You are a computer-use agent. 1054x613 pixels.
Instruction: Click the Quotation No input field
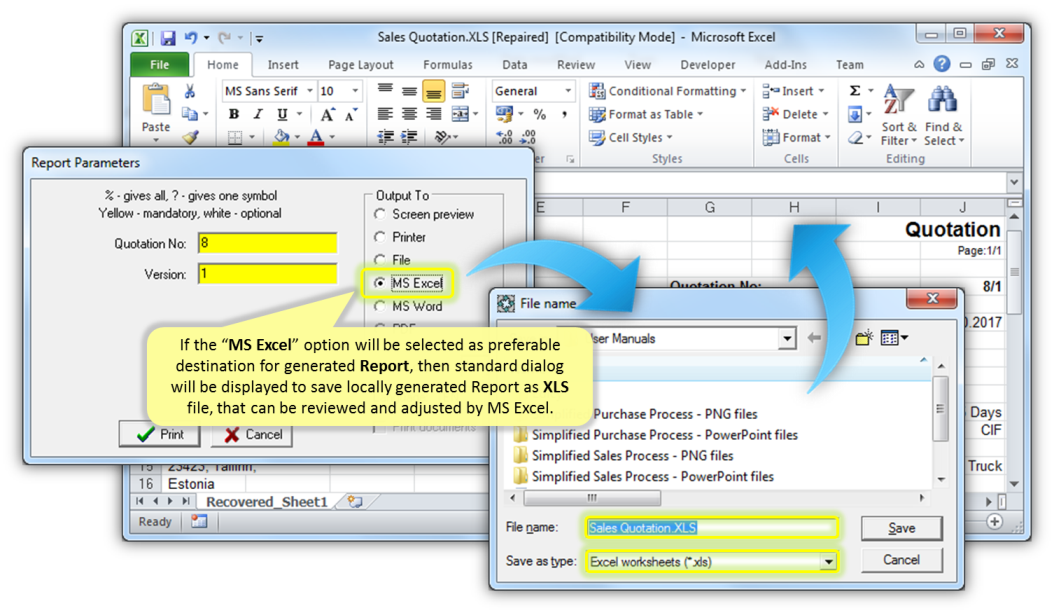pyautogui.click(x=268, y=243)
